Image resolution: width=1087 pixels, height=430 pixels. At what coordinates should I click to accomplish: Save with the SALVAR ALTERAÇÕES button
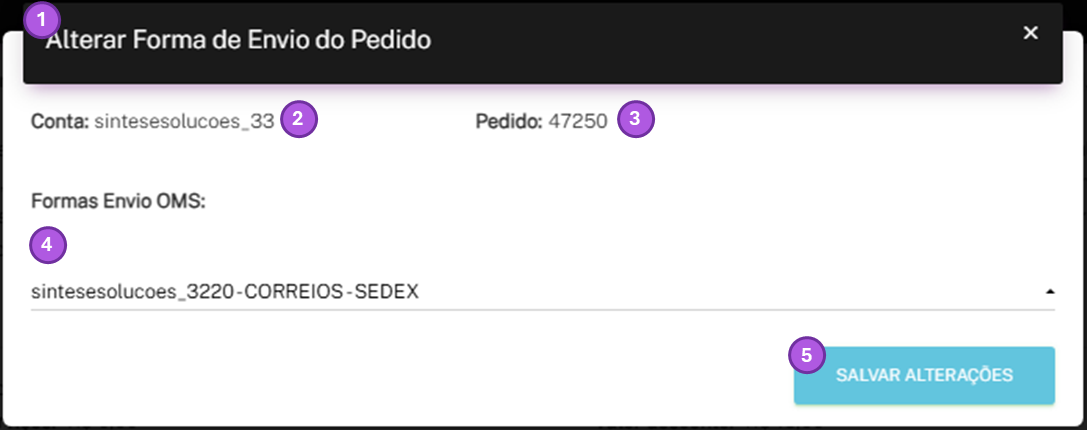924,375
